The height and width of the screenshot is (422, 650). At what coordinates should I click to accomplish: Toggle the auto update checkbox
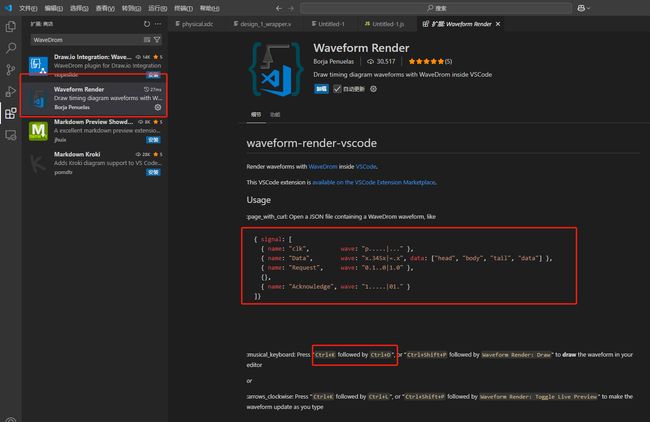[x=337, y=89]
